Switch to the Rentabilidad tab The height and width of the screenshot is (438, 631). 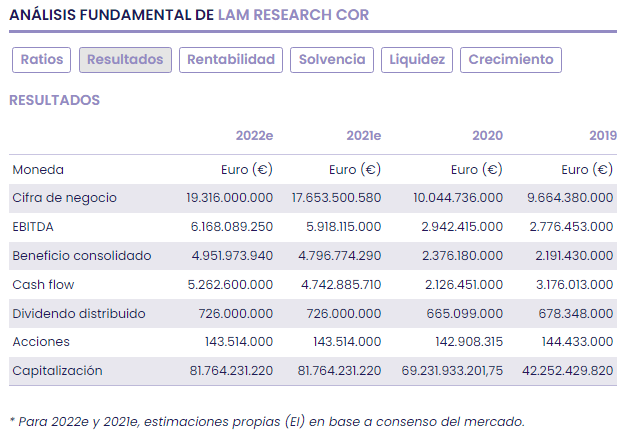pos(231,60)
